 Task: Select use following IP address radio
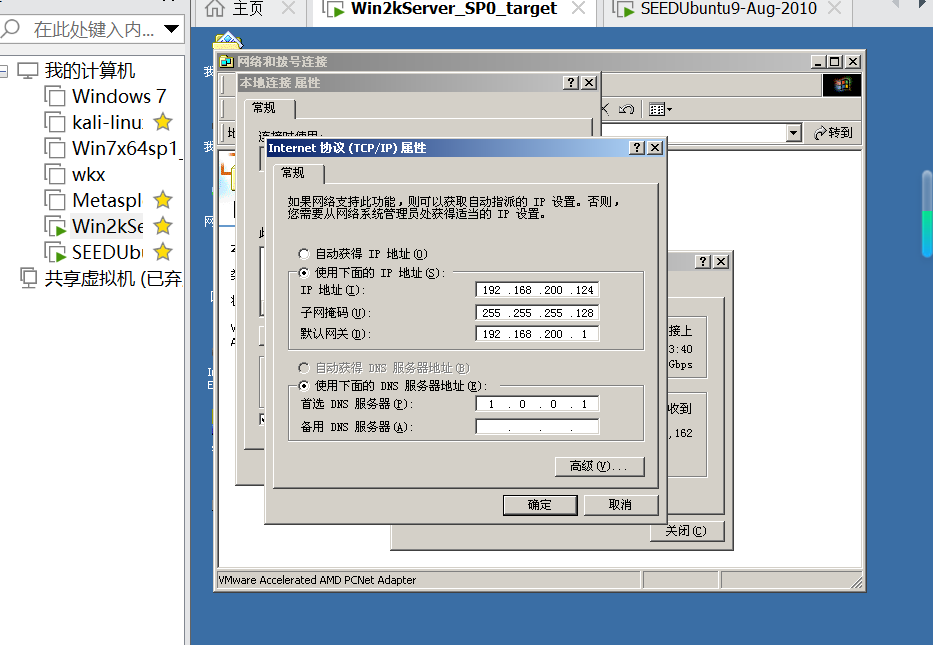coord(303,273)
